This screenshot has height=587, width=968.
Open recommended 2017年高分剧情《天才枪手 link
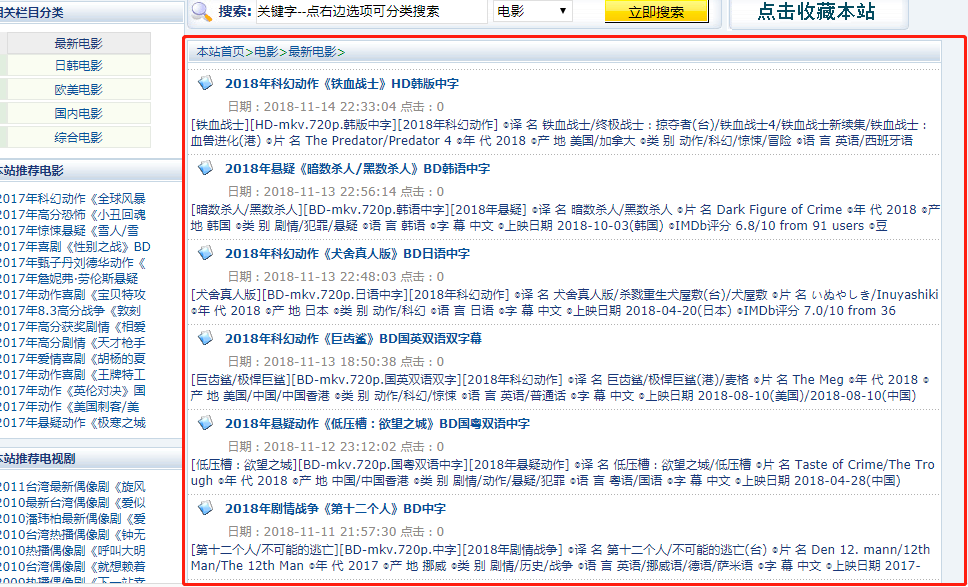(x=72, y=343)
